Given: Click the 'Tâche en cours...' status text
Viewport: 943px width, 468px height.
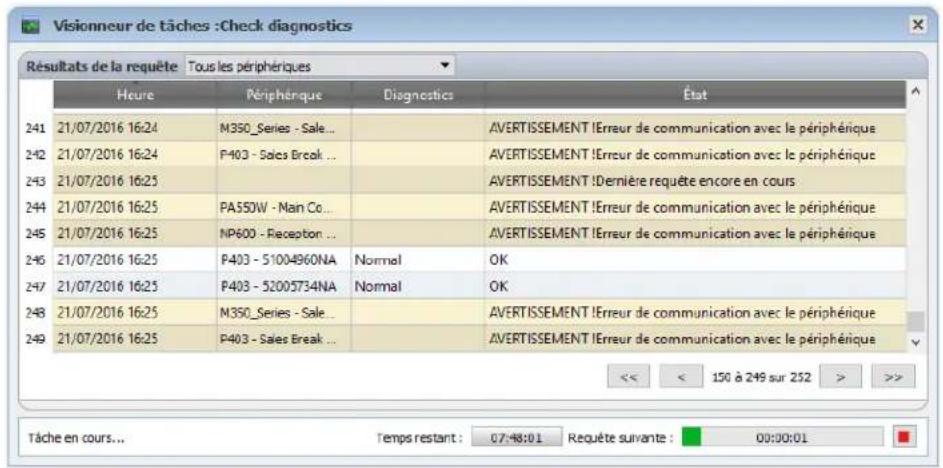Looking at the screenshot, I should click(76, 438).
